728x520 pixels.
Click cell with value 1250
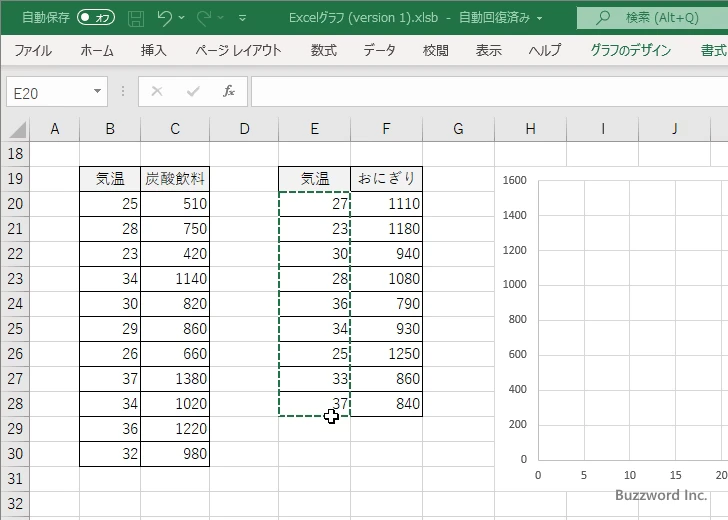(x=386, y=354)
